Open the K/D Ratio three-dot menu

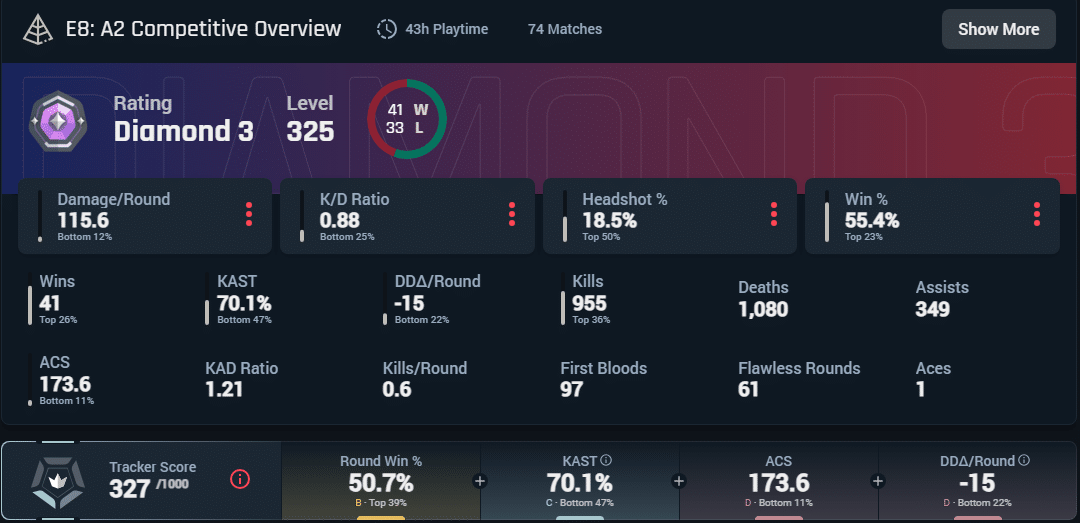pyautogui.click(x=512, y=214)
